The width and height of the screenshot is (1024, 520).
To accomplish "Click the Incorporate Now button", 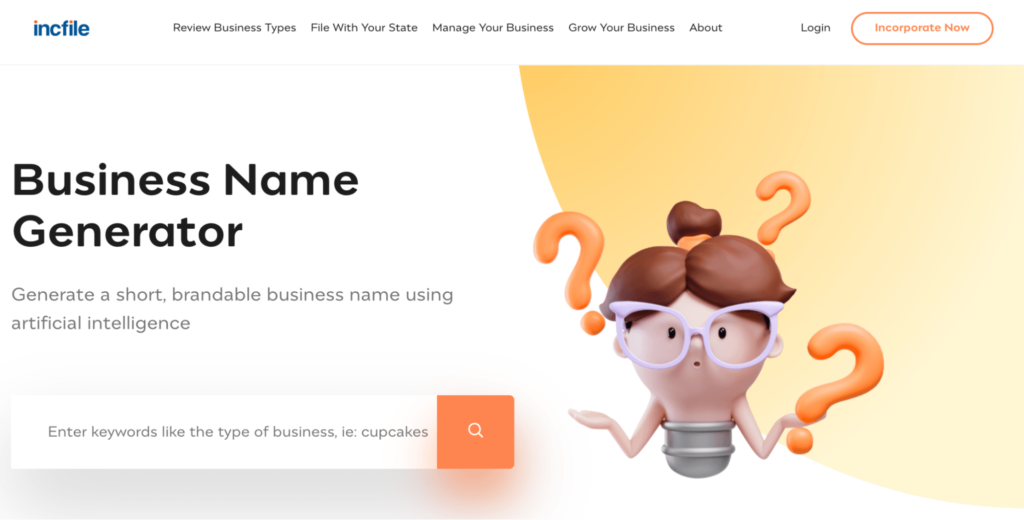I will click(x=922, y=28).
